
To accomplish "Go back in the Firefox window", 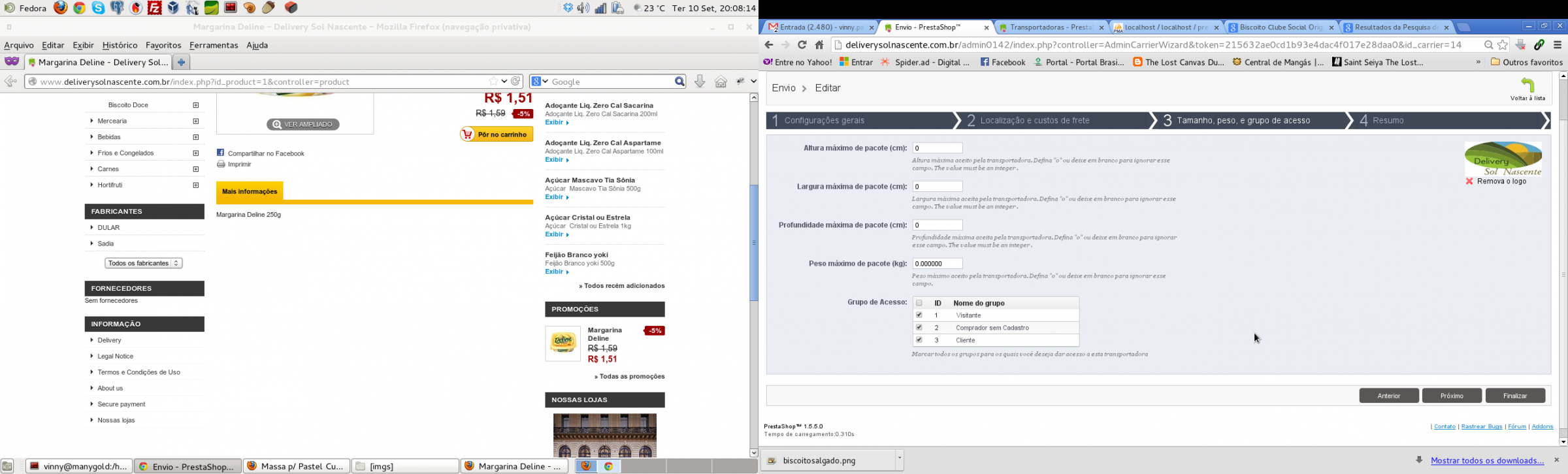I will coord(10,82).
